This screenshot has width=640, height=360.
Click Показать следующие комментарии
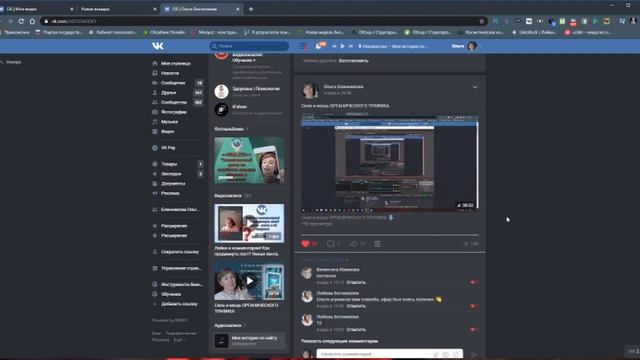point(340,341)
